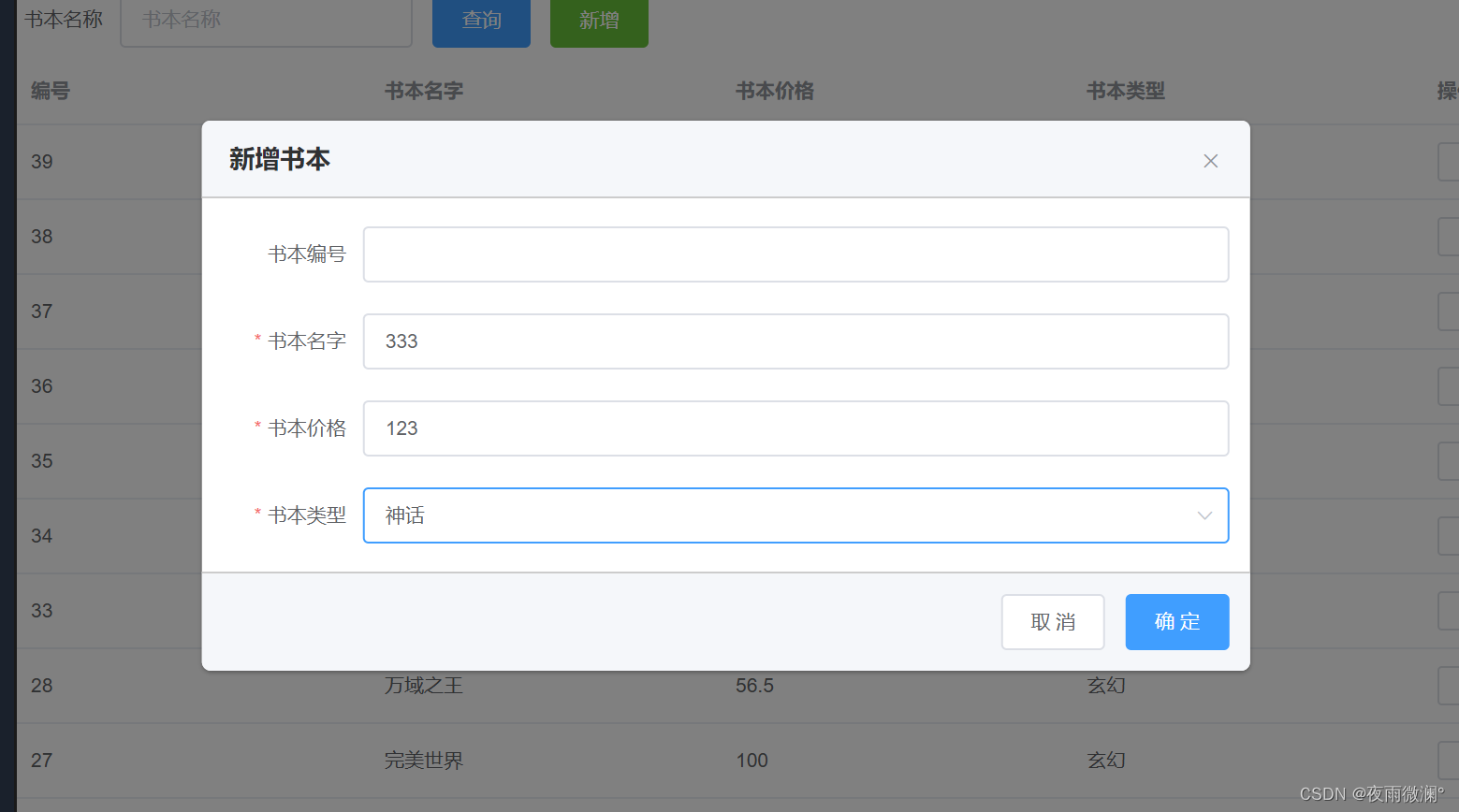The width and height of the screenshot is (1459, 812).
Task: Select row number 35
Action: pos(42,461)
